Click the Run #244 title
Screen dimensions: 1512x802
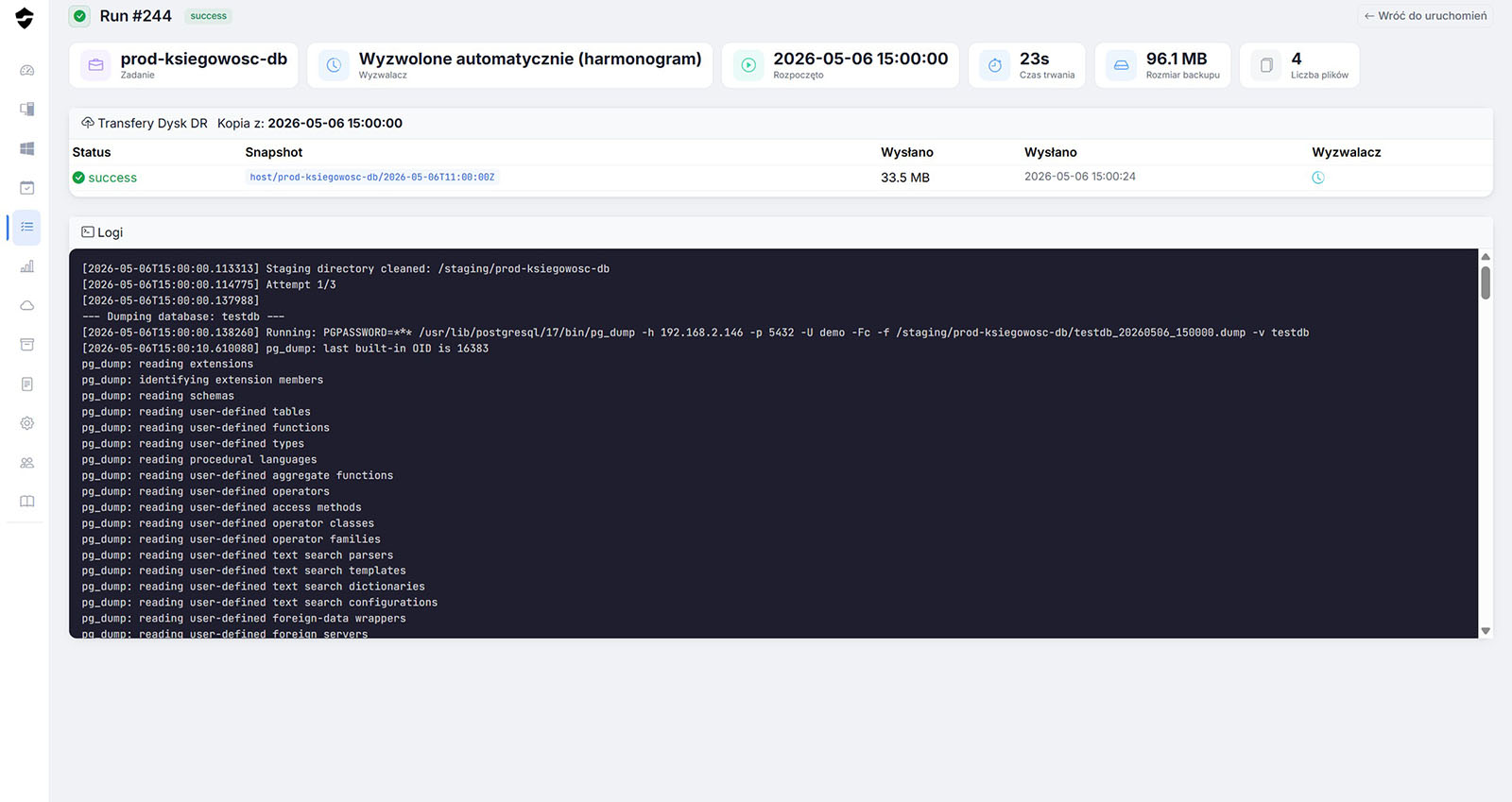[x=136, y=16]
